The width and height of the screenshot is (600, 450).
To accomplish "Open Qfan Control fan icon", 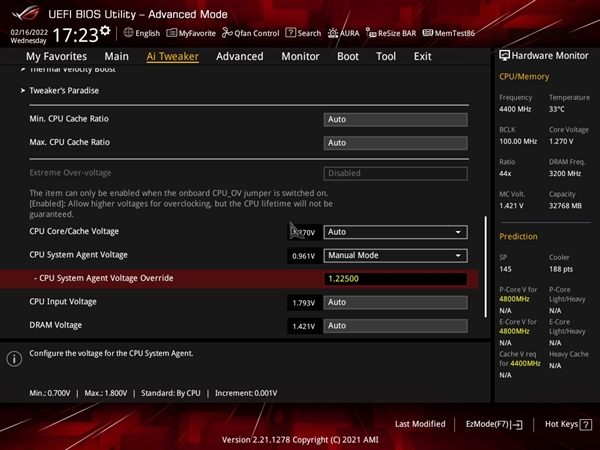I will tap(227, 33).
